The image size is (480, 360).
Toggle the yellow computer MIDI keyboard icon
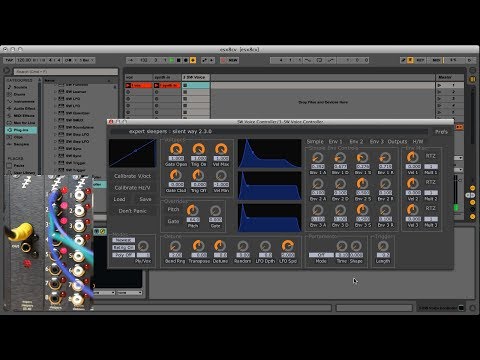(x=410, y=60)
